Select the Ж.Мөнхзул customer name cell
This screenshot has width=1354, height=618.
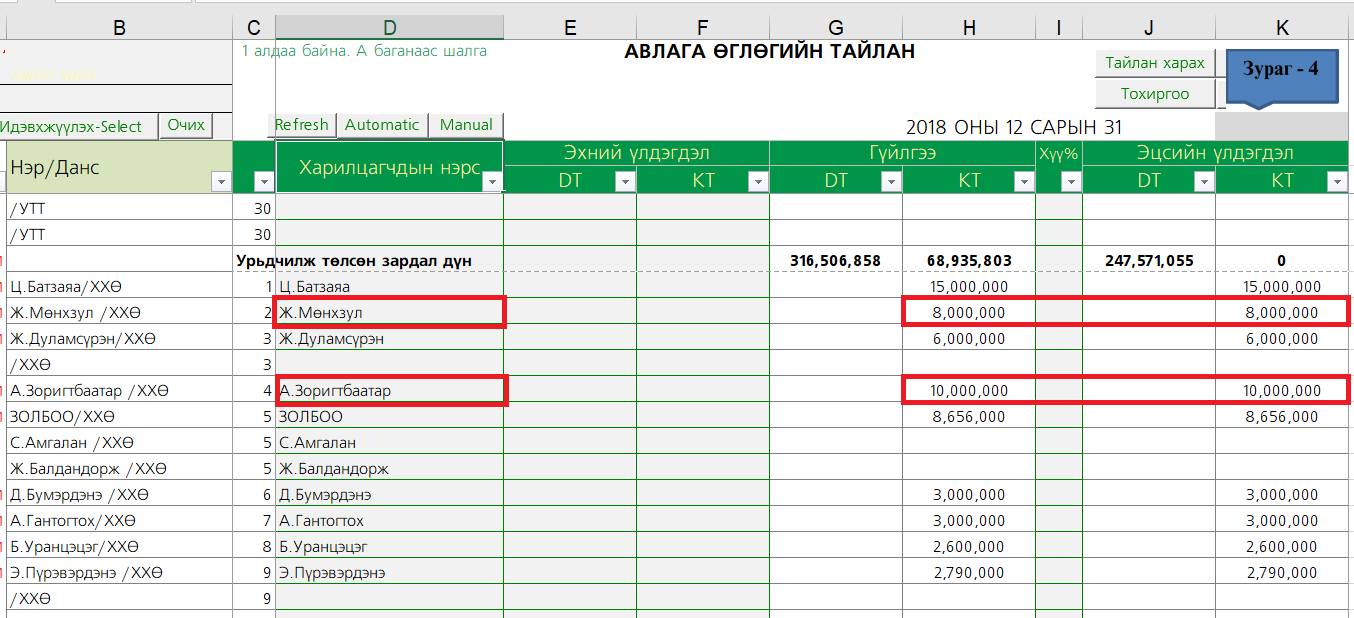coord(390,313)
